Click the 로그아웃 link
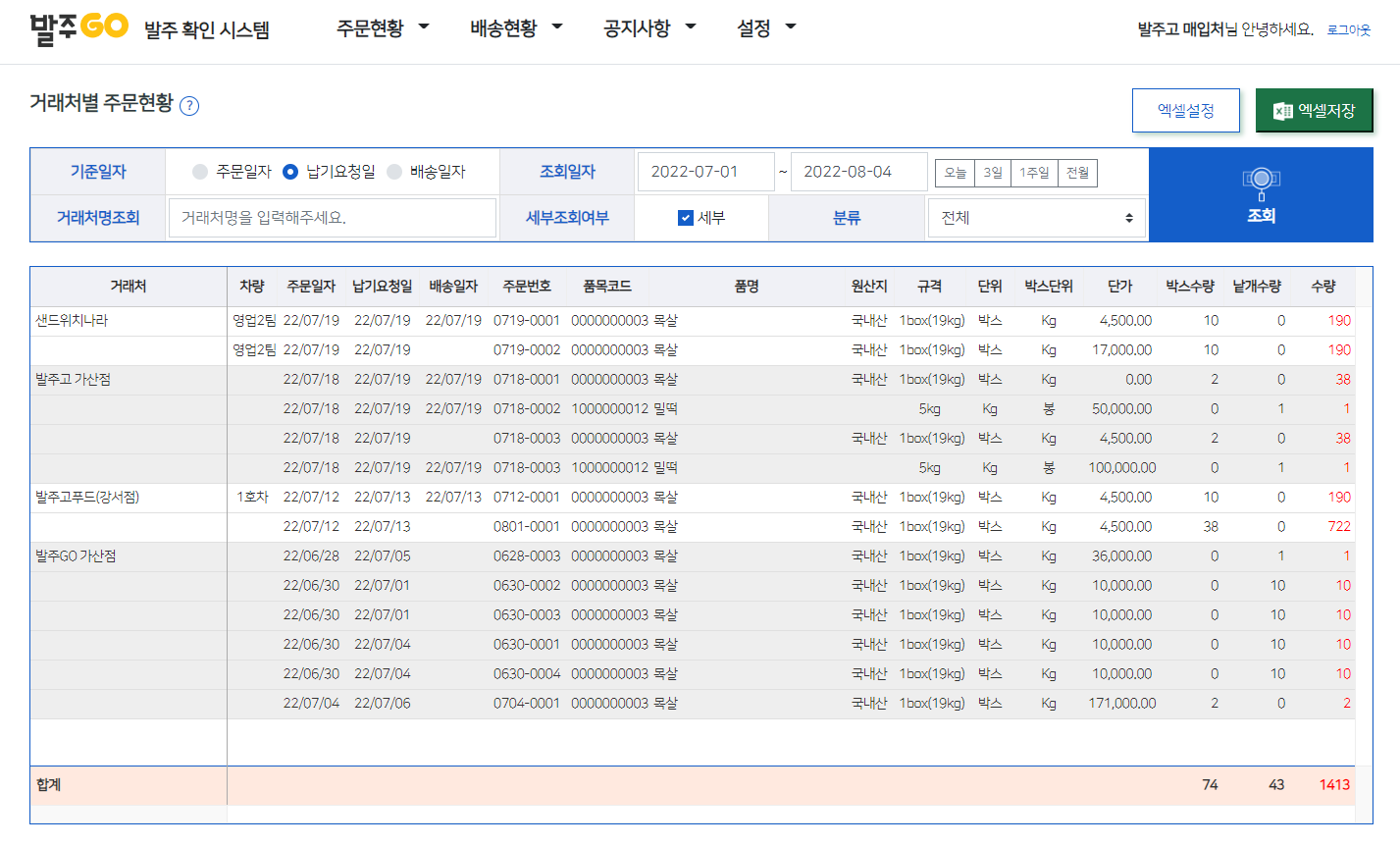 1349,30
